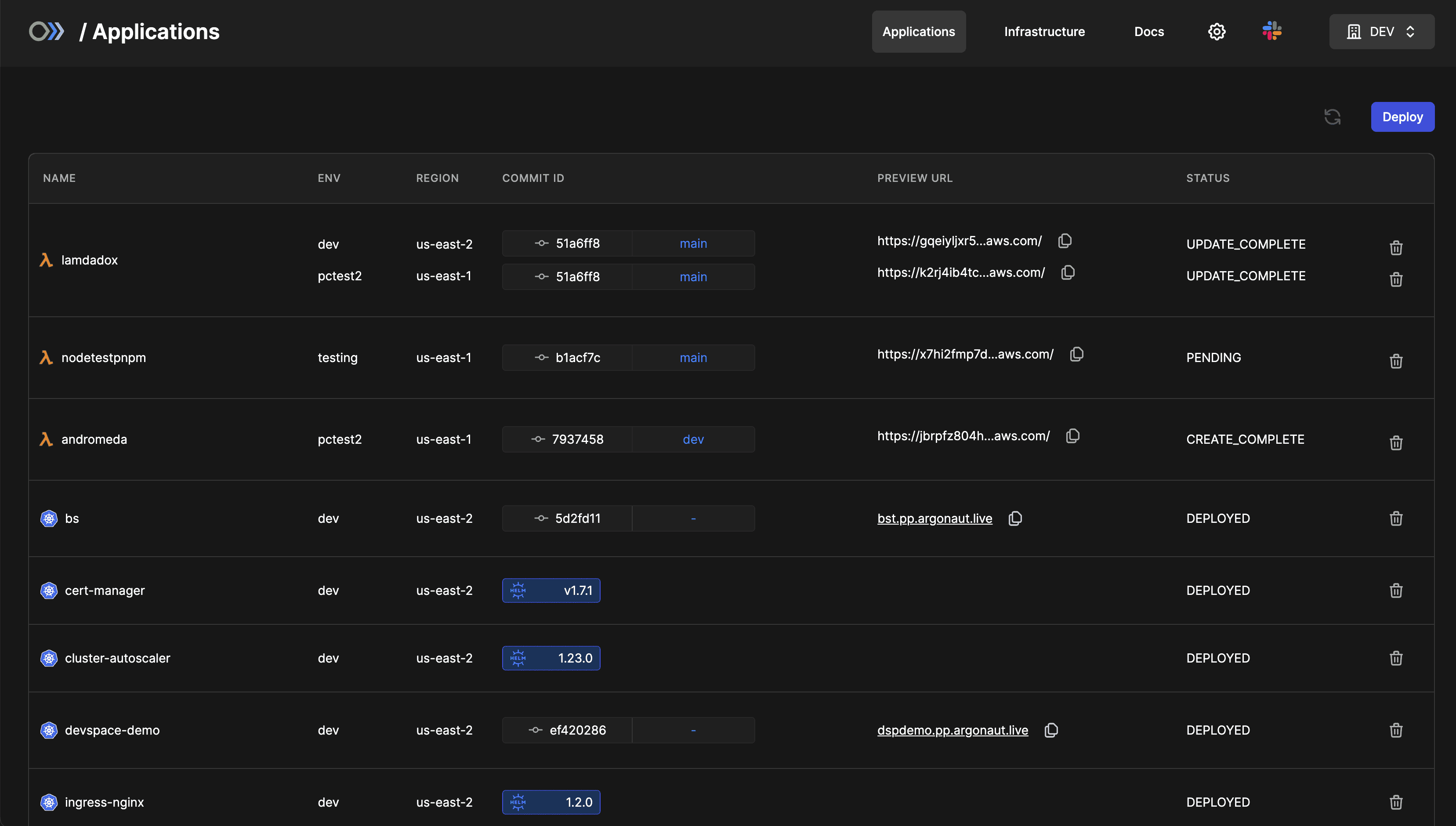
Task: Copy the andromeda preview URL
Action: [1072, 436]
